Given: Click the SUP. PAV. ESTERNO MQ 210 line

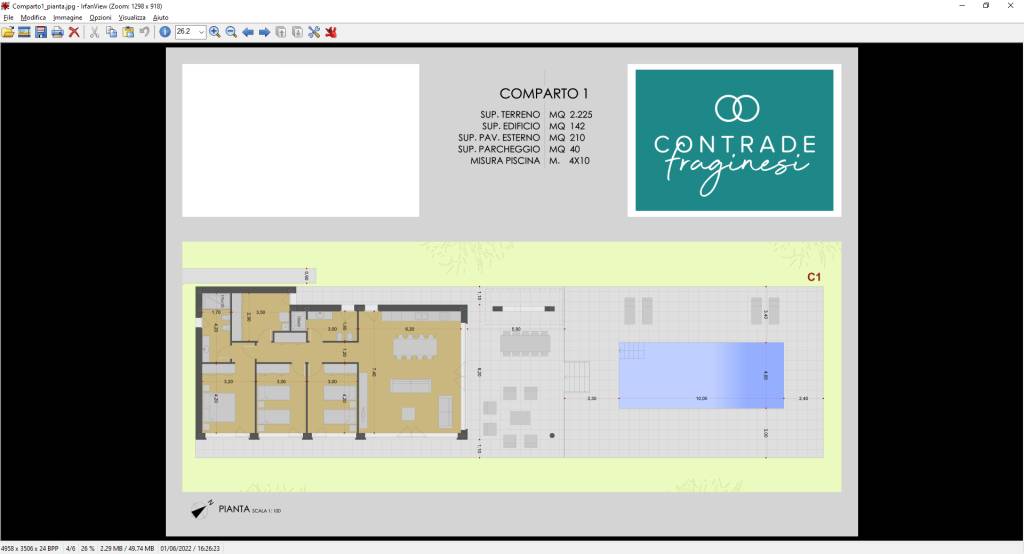Looking at the screenshot, I should pyautogui.click(x=521, y=138).
